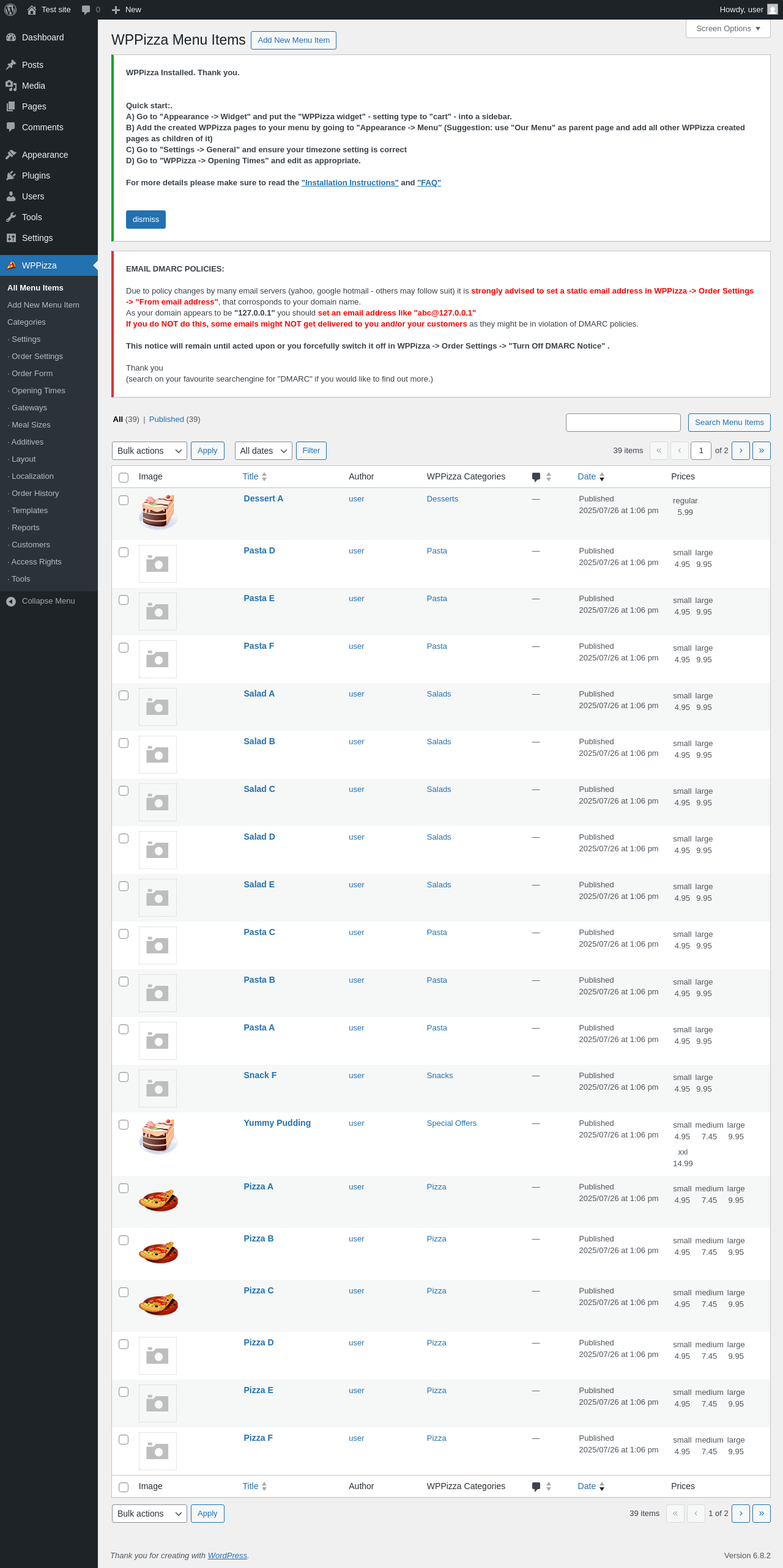Click the Comments sidebar icon

[11, 127]
